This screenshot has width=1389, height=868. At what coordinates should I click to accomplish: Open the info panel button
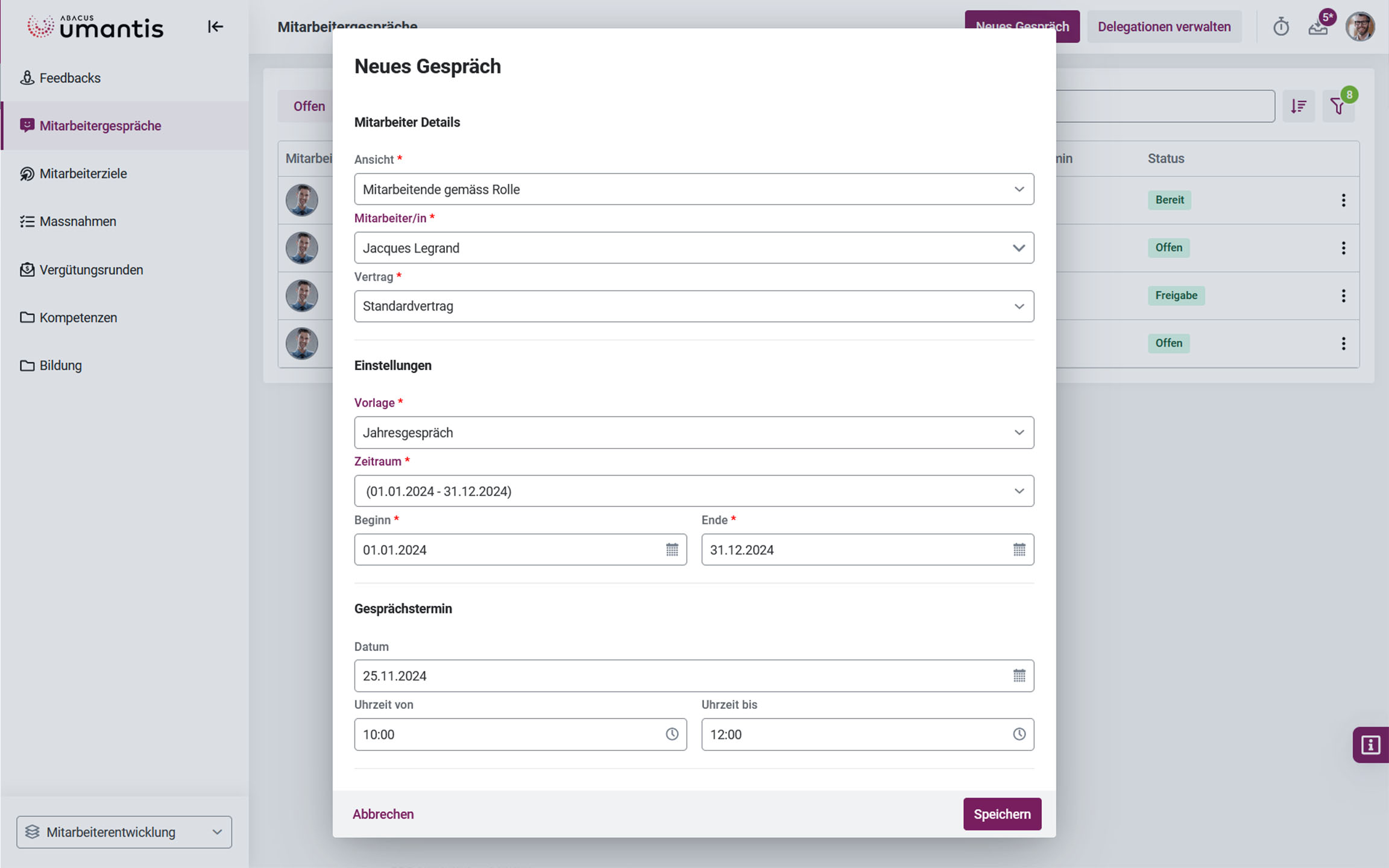(x=1370, y=745)
